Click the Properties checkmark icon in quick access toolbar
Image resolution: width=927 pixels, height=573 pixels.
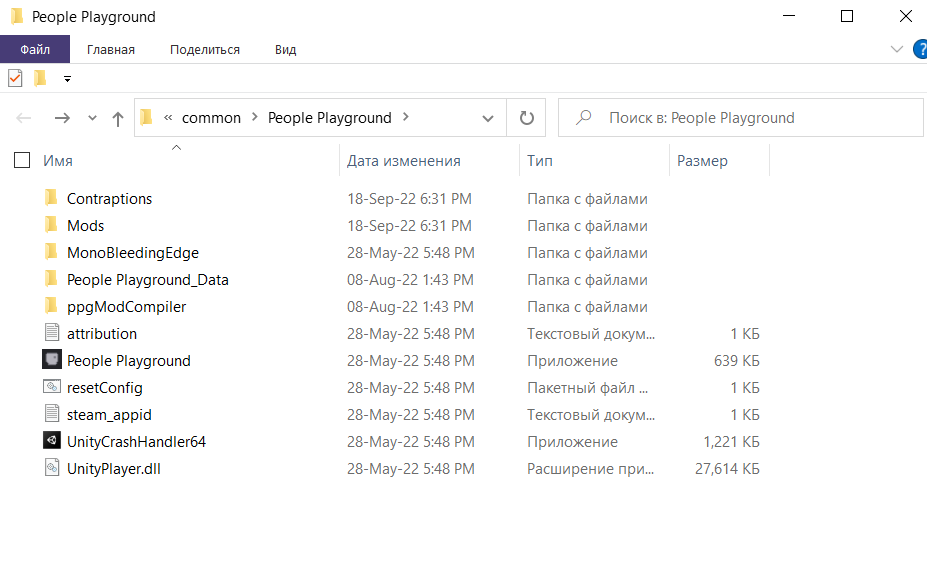(x=15, y=78)
